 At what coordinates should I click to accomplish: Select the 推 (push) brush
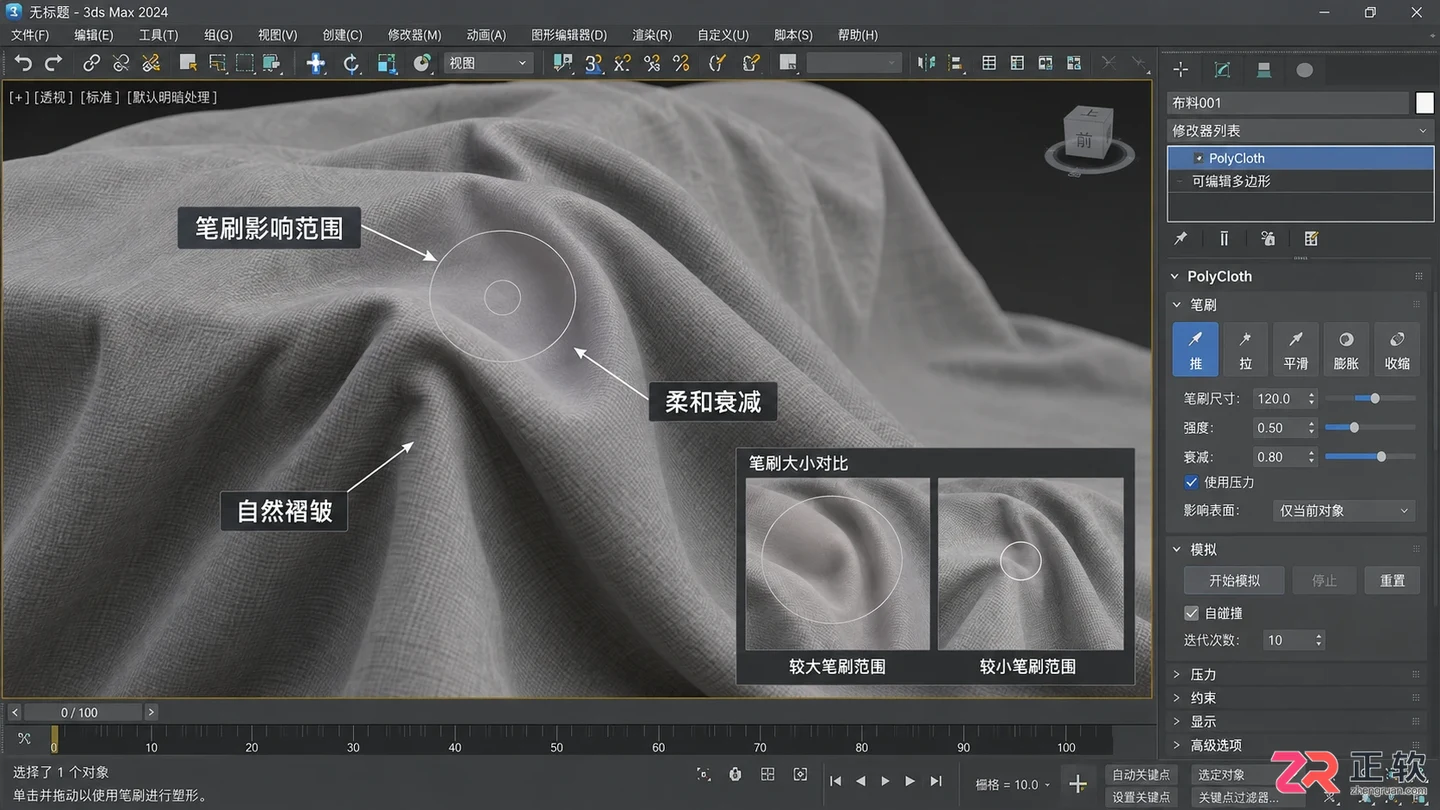1195,349
